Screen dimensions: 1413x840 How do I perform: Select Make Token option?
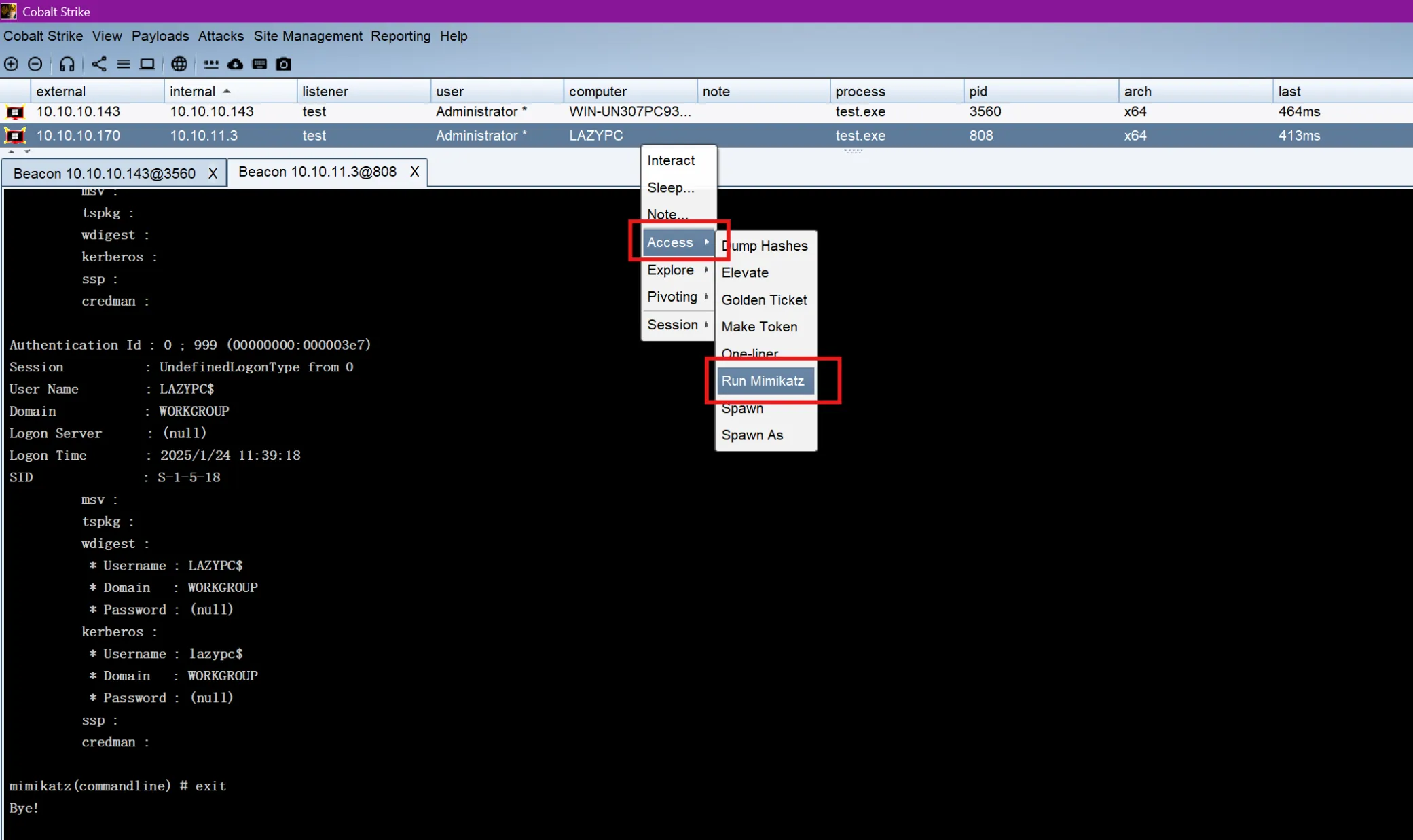[x=765, y=327]
